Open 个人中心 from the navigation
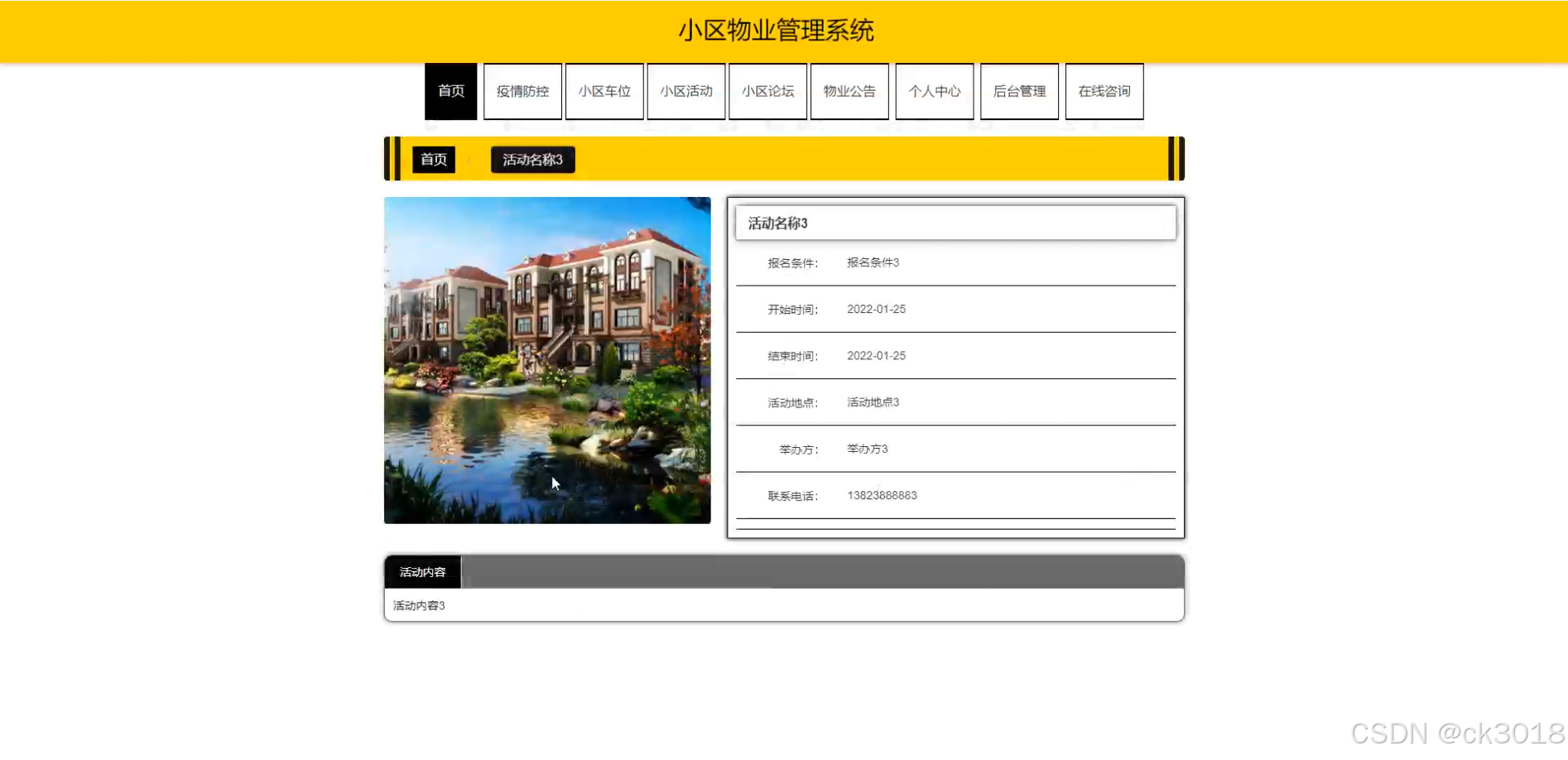The image size is (1568, 760). click(x=935, y=91)
